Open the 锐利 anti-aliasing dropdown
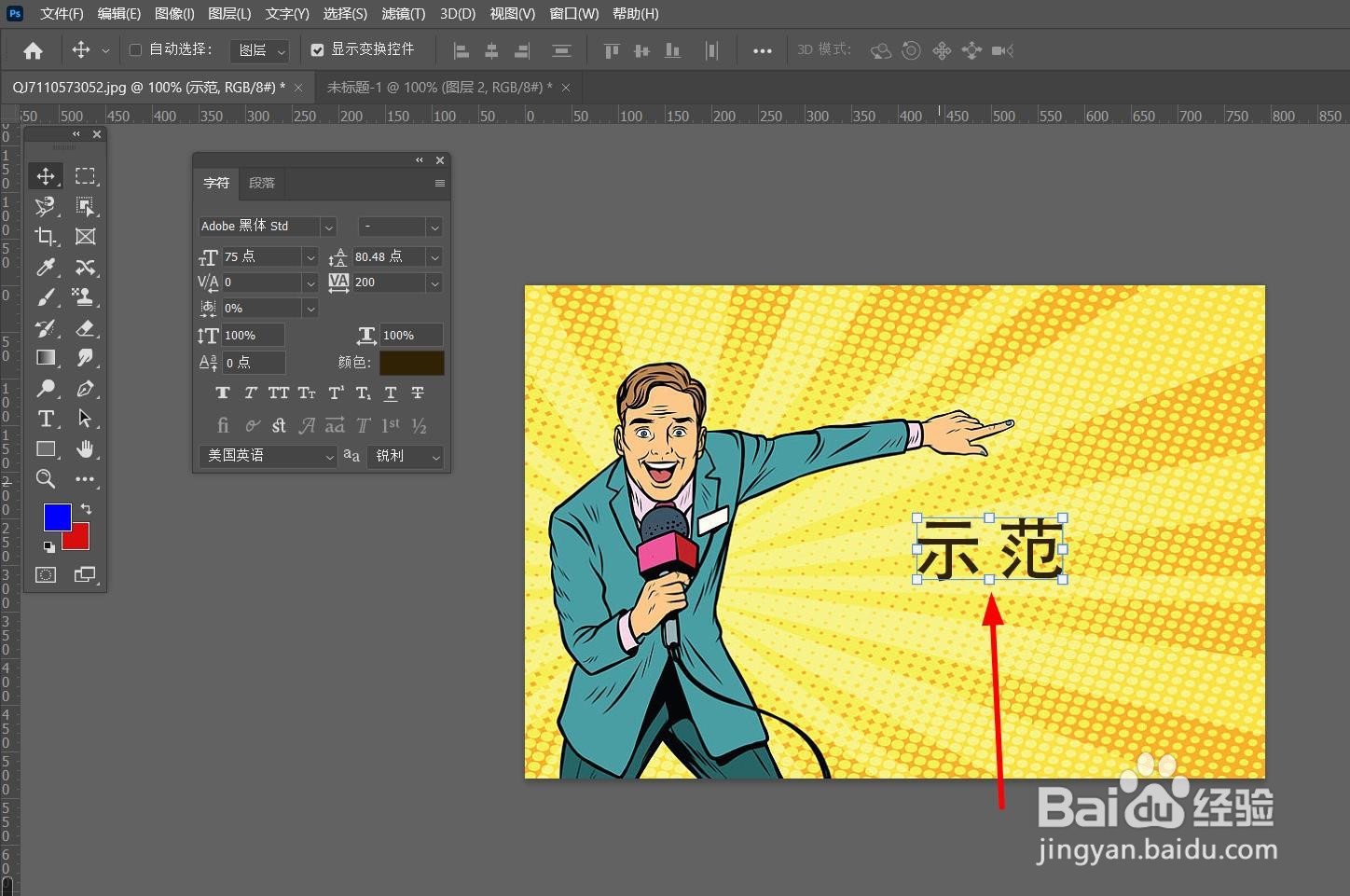The width and height of the screenshot is (1350, 896). pyautogui.click(x=406, y=456)
